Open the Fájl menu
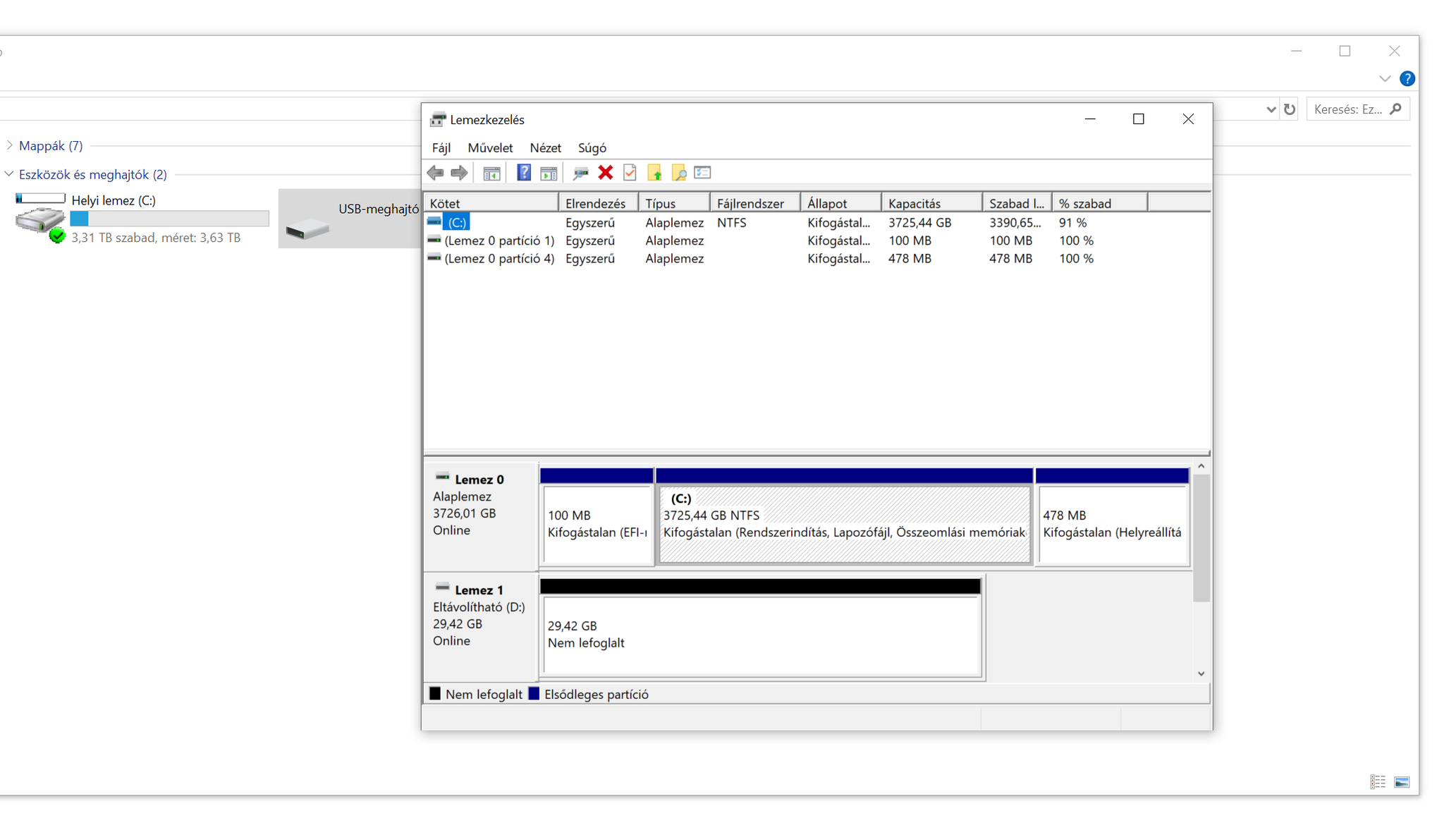The width and height of the screenshot is (1456, 823). (441, 148)
